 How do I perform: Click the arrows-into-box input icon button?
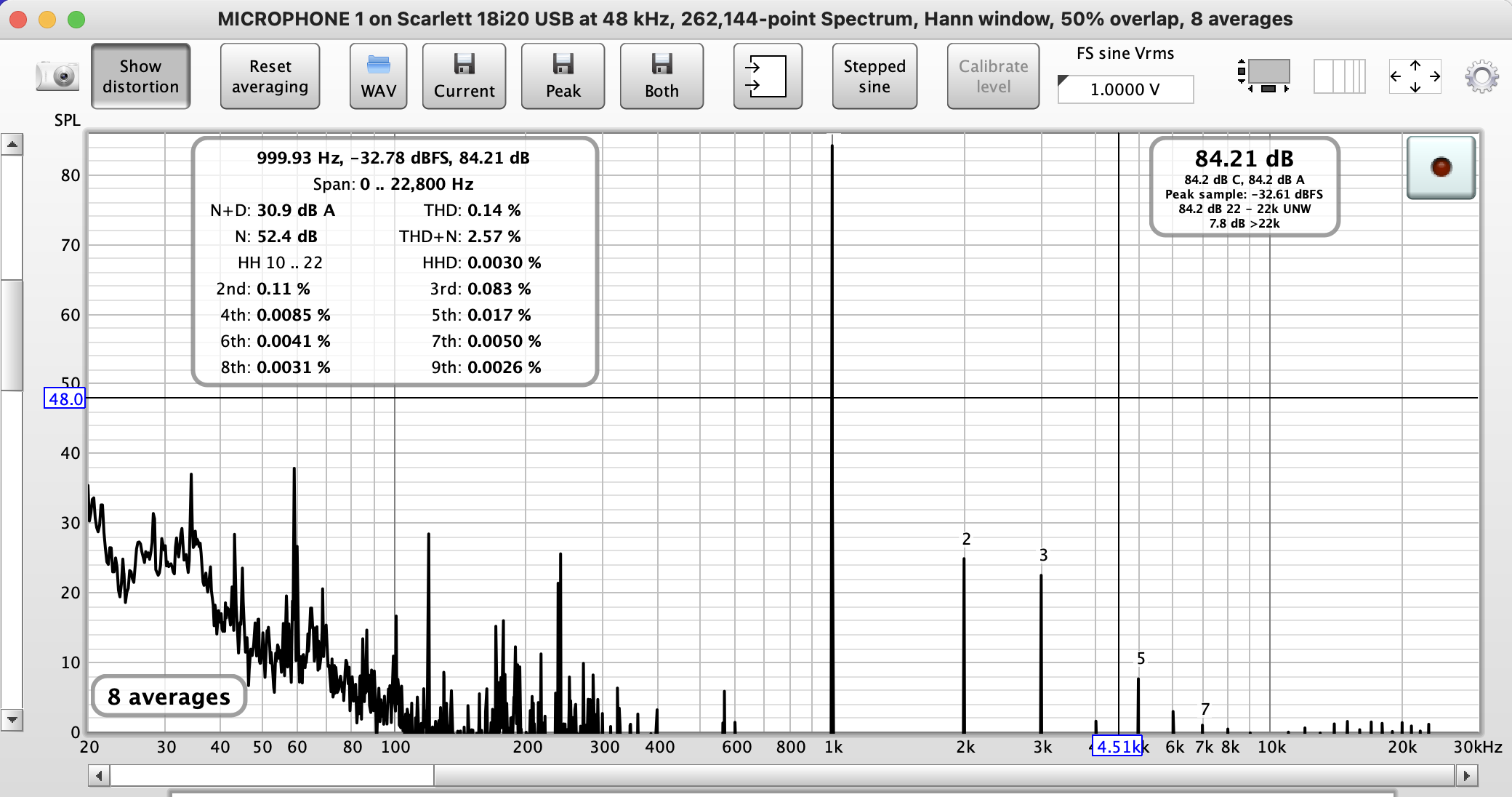(768, 76)
